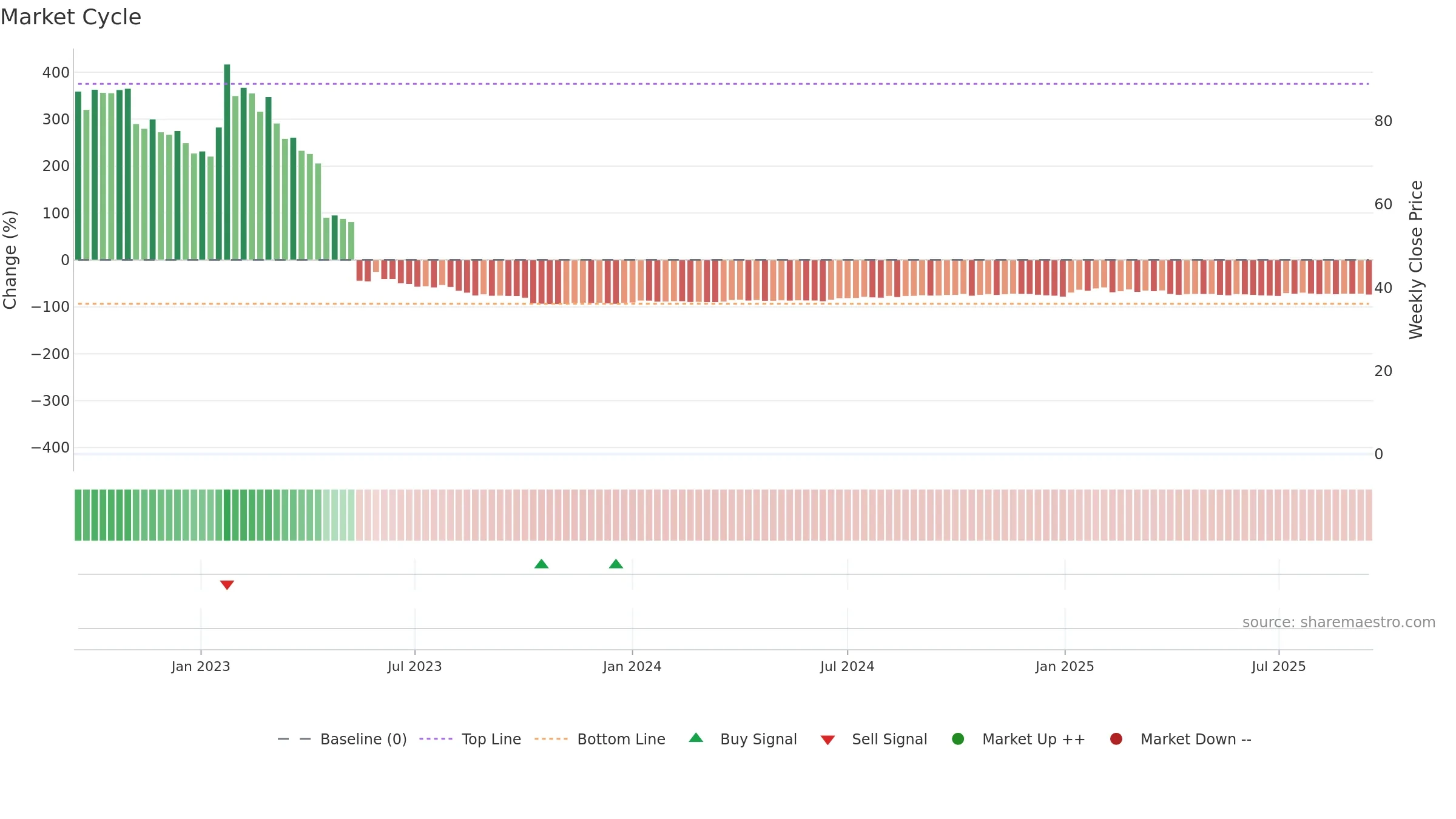
Task: Click the Weekly Close Price axis title
Action: click(x=1416, y=260)
